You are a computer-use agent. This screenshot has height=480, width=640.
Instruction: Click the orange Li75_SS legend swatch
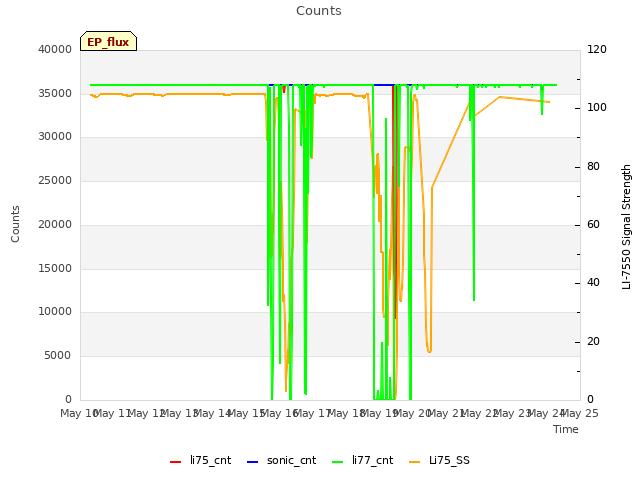pos(415,462)
